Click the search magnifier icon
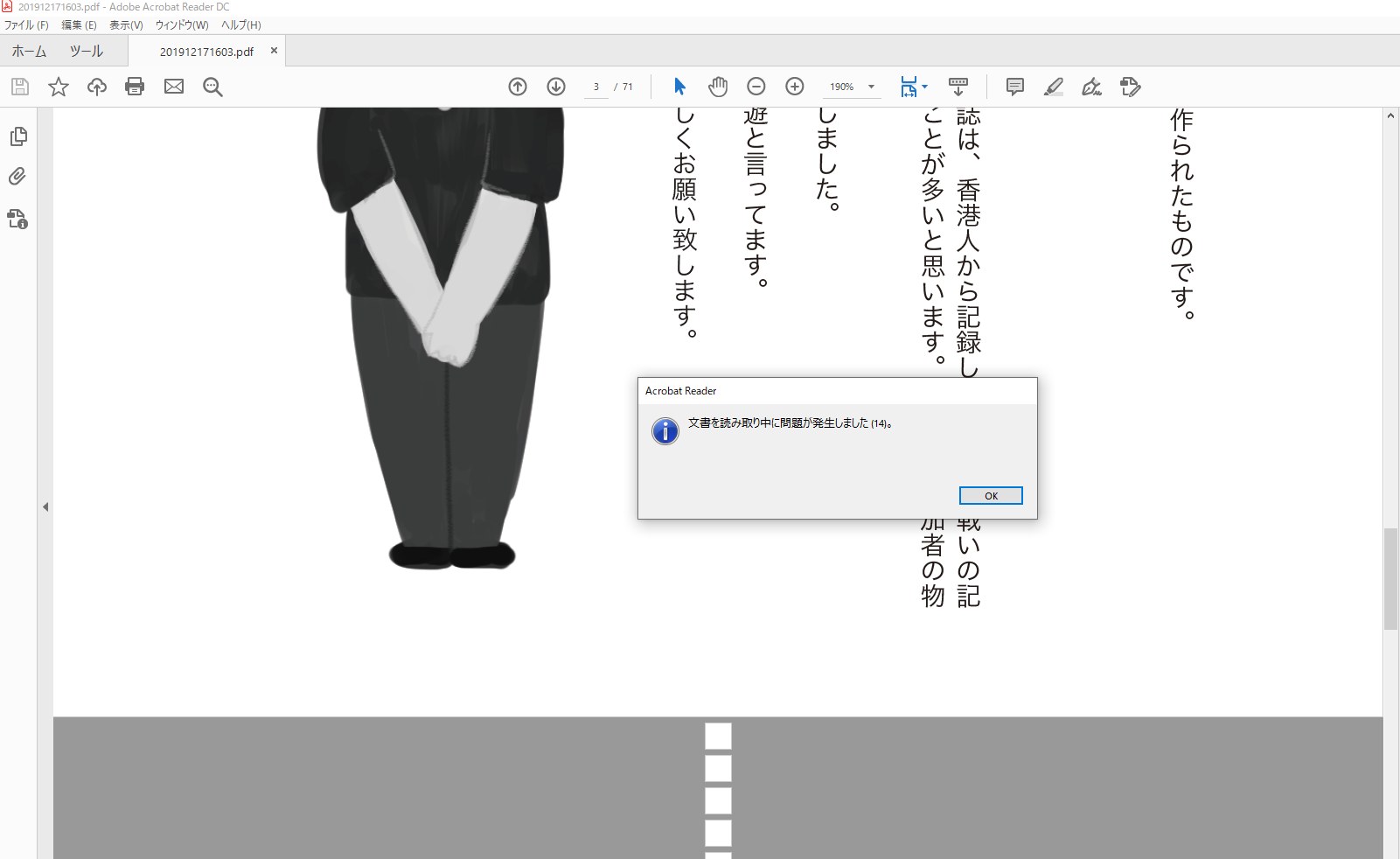Image resolution: width=1400 pixels, height=859 pixels. point(212,87)
